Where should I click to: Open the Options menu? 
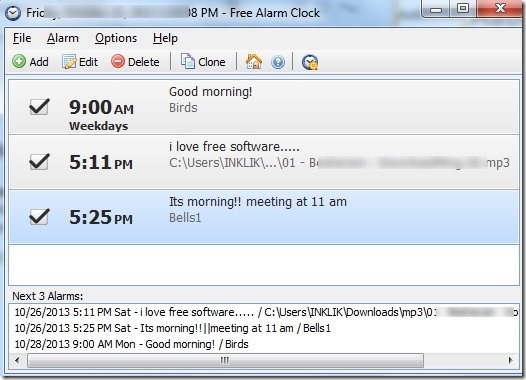[x=116, y=38]
